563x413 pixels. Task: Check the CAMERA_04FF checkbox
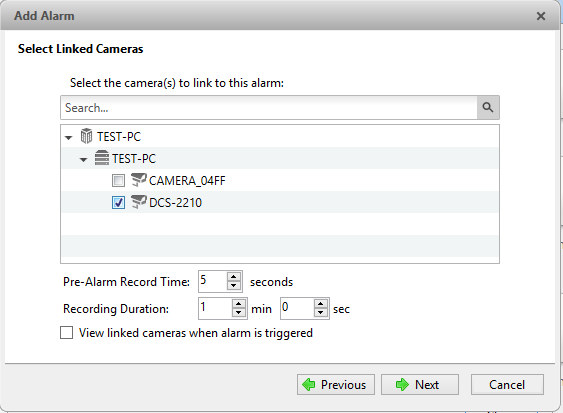(x=118, y=180)
